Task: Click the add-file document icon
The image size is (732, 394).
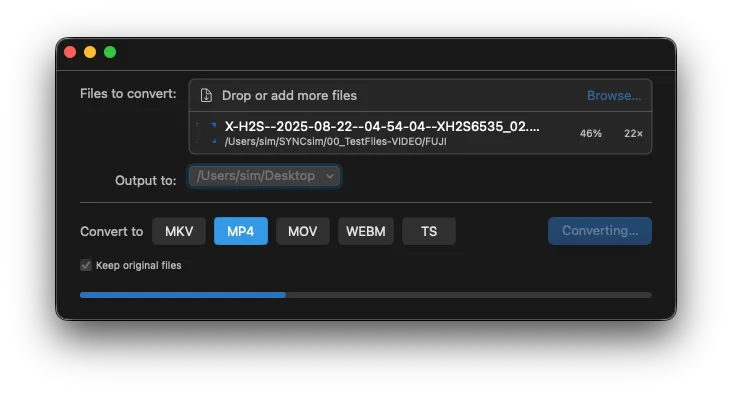Action: [x=206, y=95]
